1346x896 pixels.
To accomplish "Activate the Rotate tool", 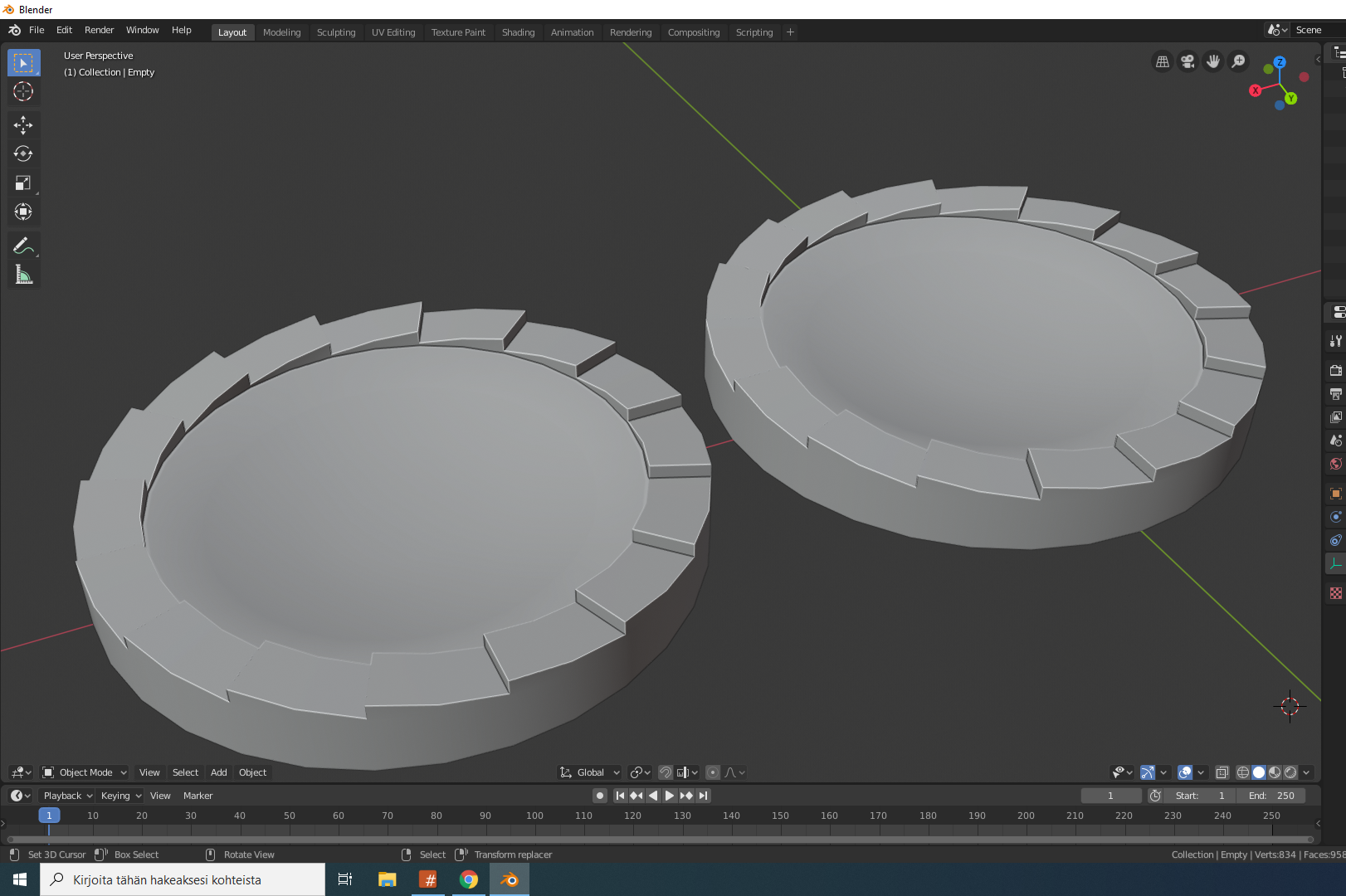I will click(x=23, y=154).
